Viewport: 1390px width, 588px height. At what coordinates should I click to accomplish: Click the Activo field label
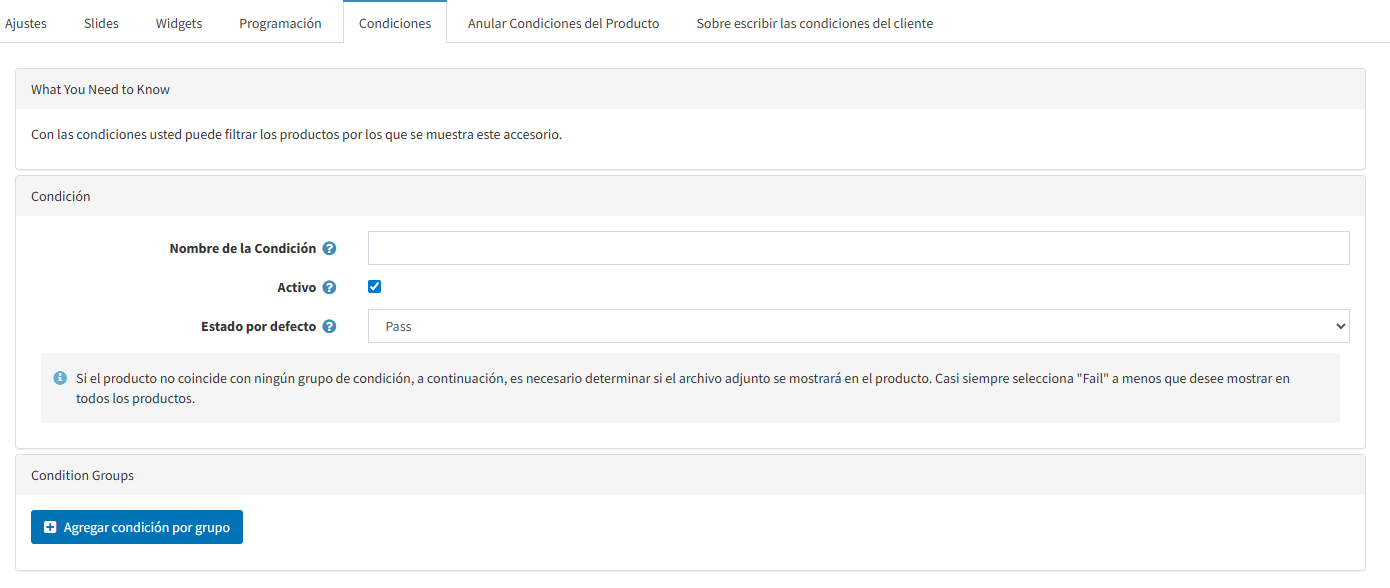coord(296,287)
